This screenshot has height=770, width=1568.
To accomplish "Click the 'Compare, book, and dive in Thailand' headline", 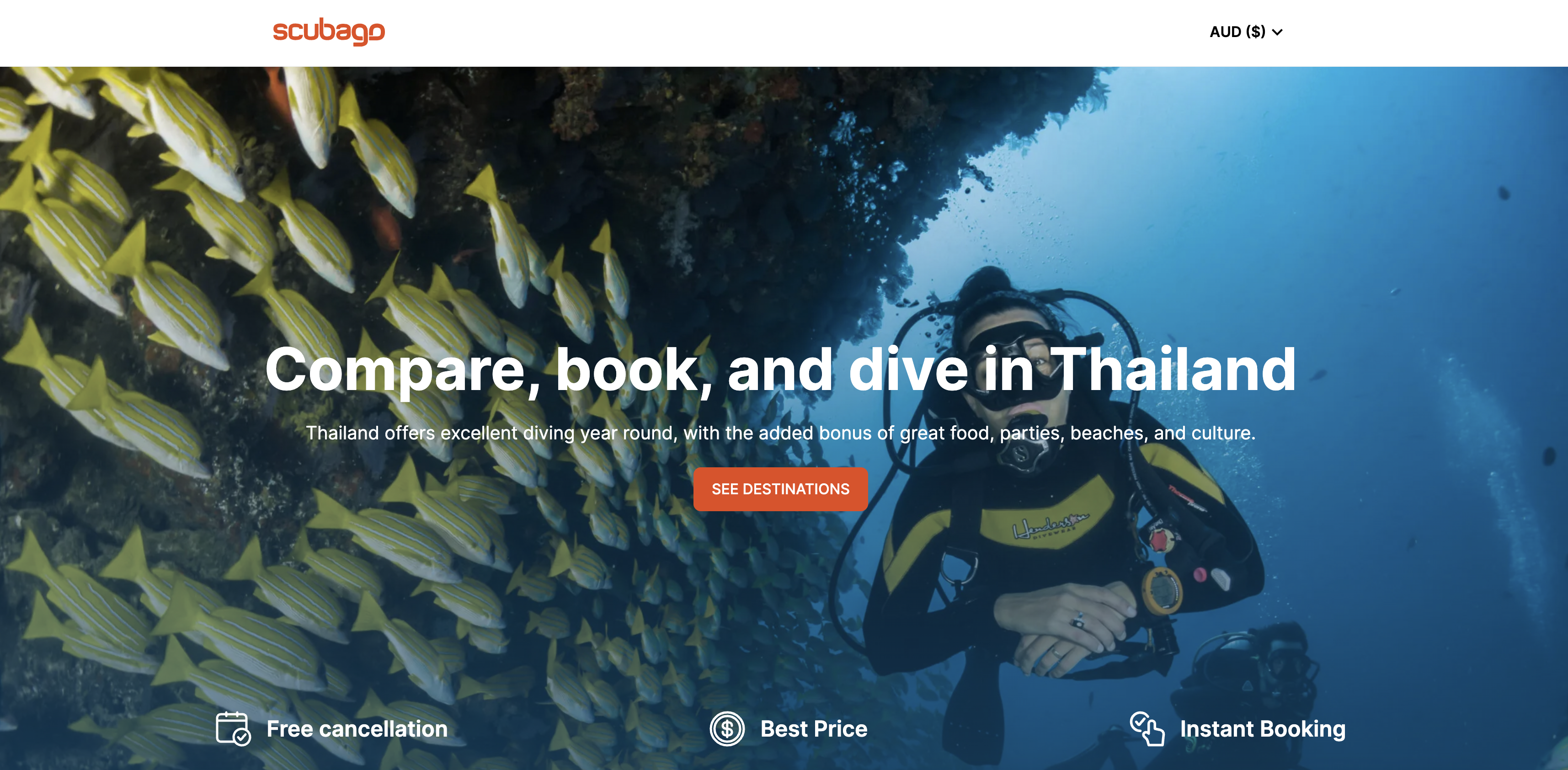I will 780,369.
